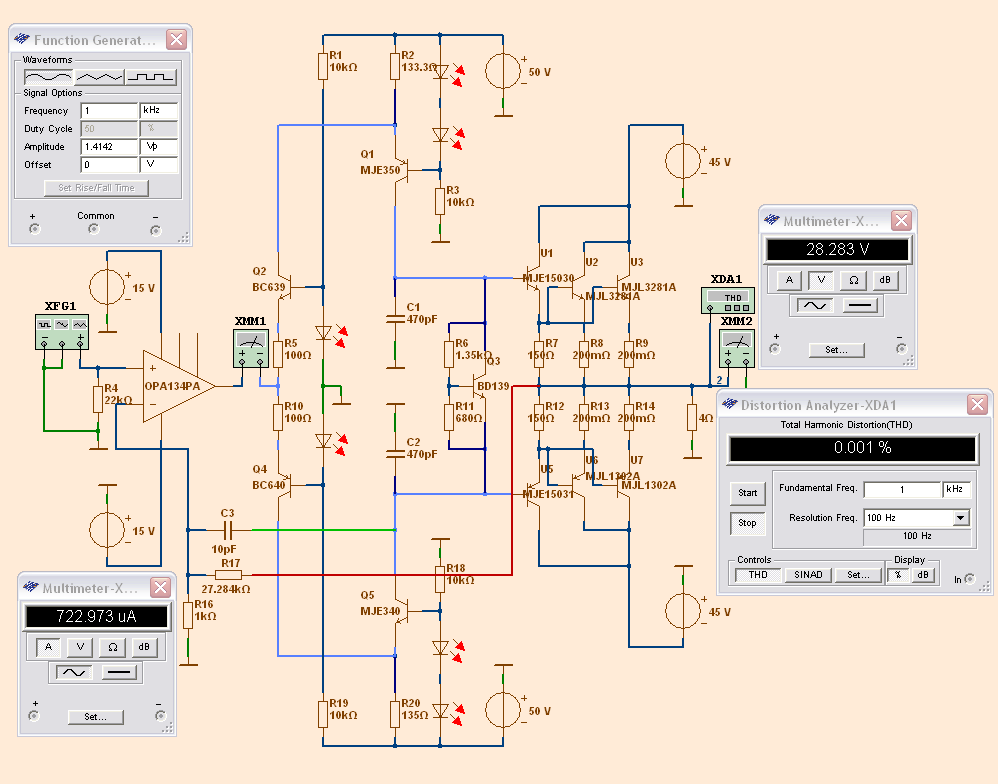Select the triangle waveform in Function Generator
The image size is (998, 784).
click(99, 77)
